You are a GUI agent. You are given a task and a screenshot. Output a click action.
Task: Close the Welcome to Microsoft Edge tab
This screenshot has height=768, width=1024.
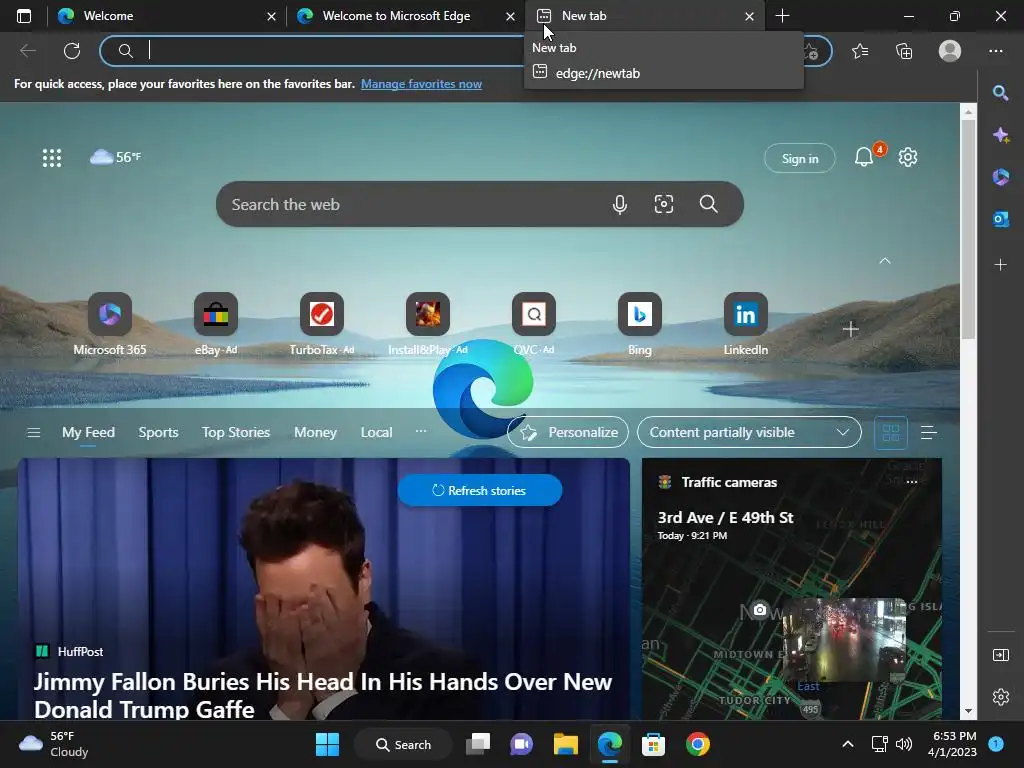point(510,16)
